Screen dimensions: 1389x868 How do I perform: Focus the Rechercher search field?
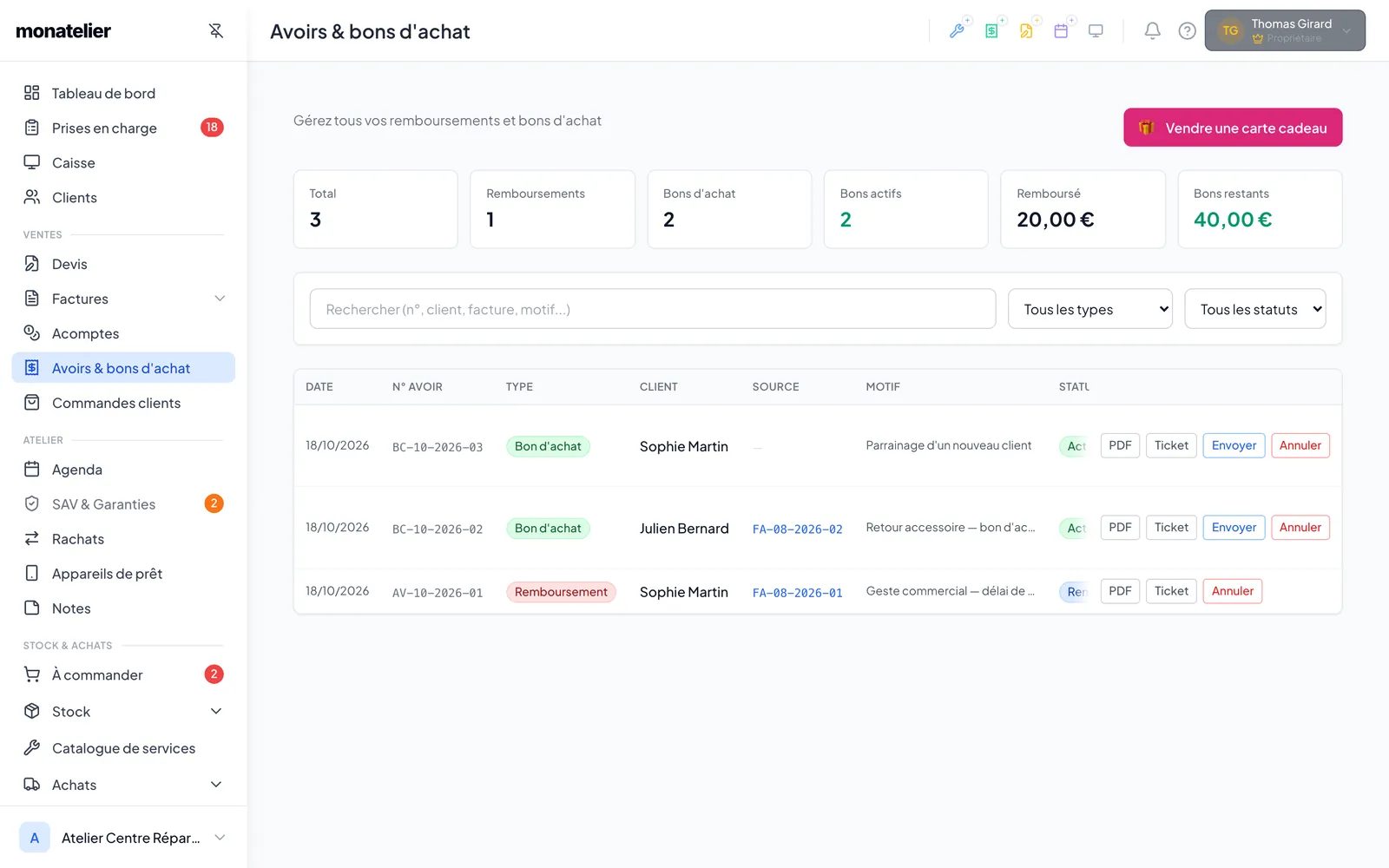[653, 309]
